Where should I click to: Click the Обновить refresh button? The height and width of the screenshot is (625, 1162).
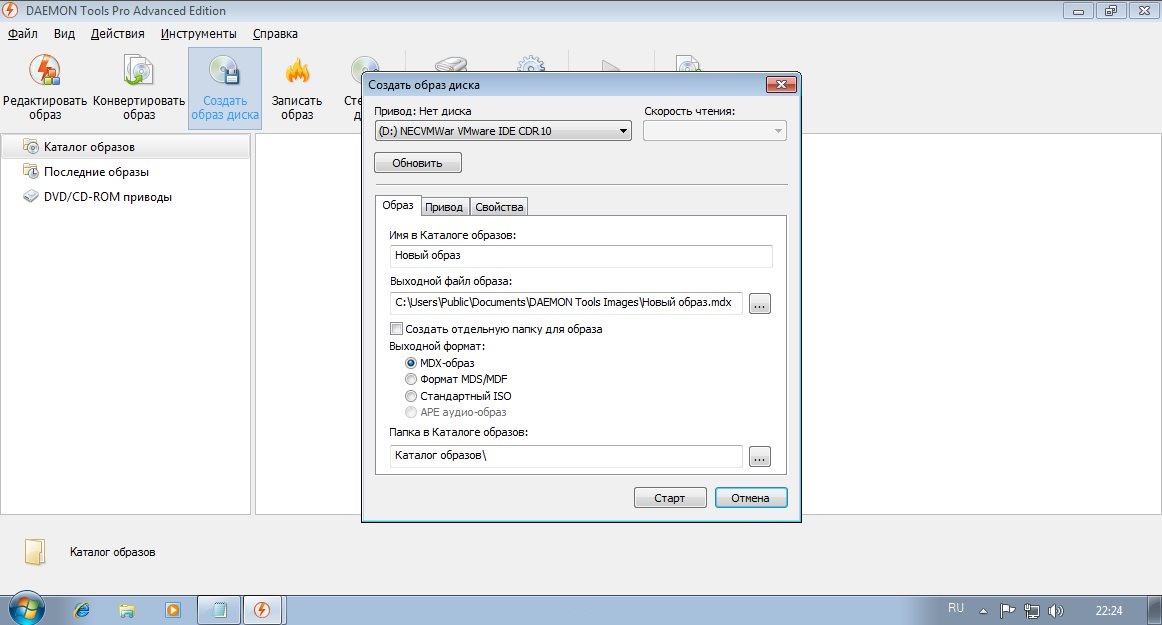click(417, 163)
